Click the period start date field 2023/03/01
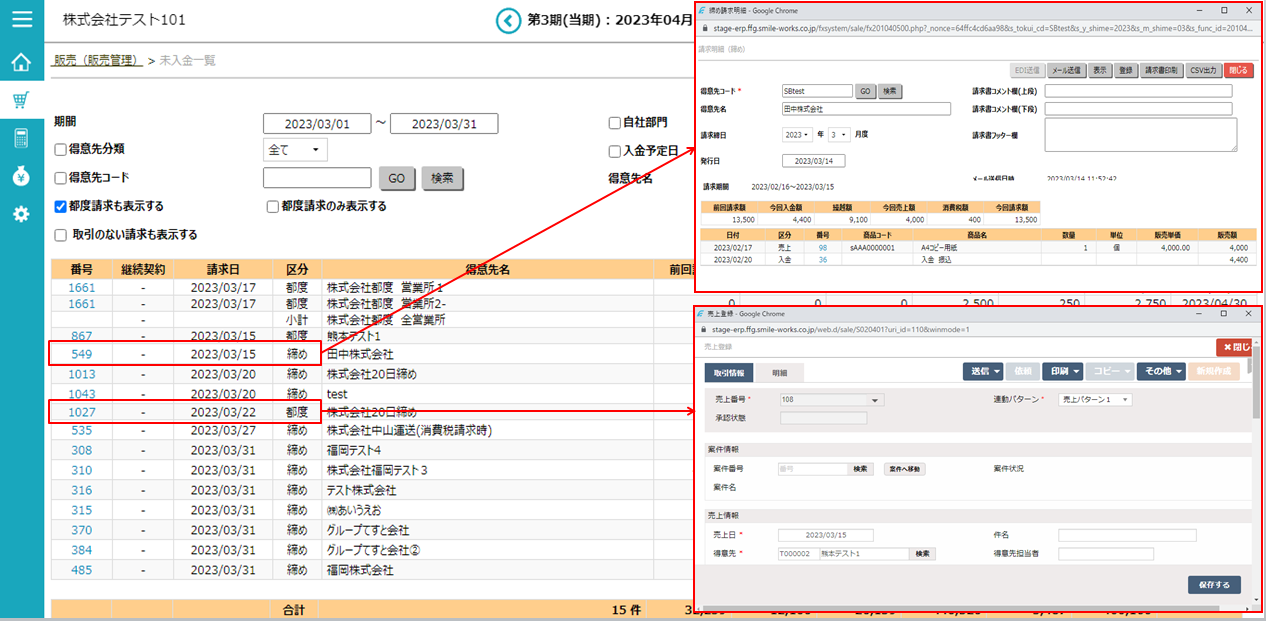Viewport: 1266px width, 621px height. [317, 124]
